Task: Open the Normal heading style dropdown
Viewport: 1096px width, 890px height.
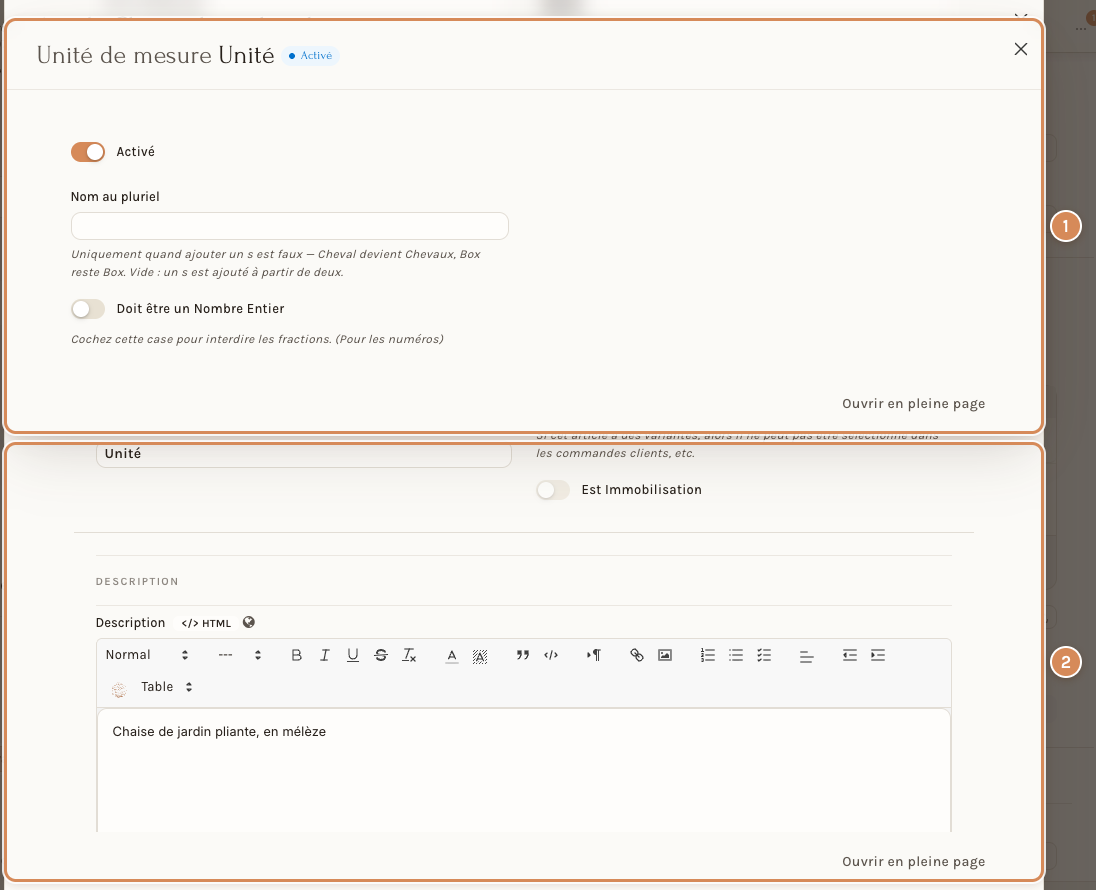Action: coord(147,655)
